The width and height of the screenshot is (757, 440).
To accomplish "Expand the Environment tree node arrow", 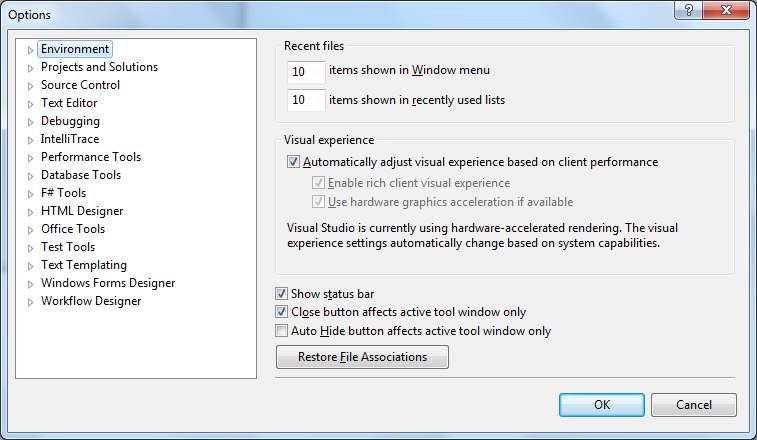I will point(31,50).
